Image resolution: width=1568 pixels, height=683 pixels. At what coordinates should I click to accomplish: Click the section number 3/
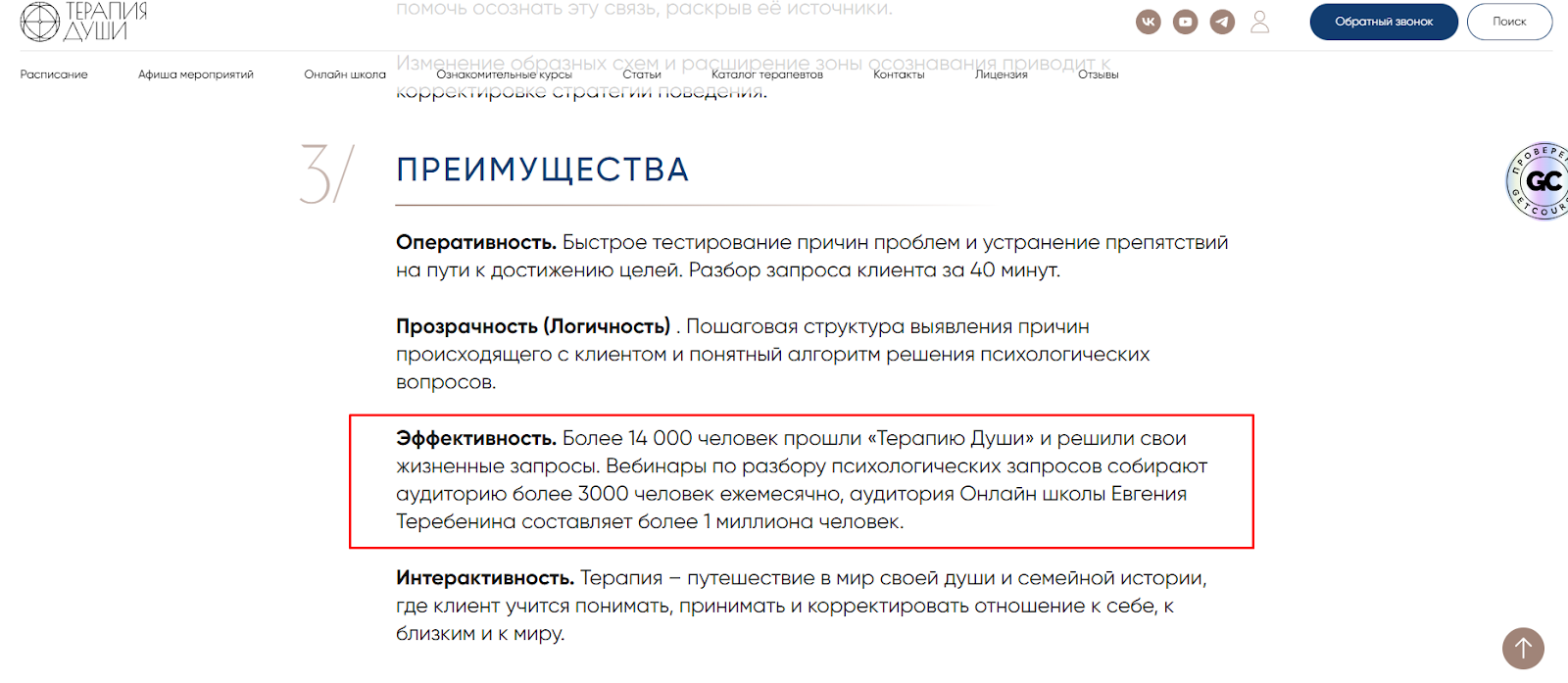[x=326, y=174]
